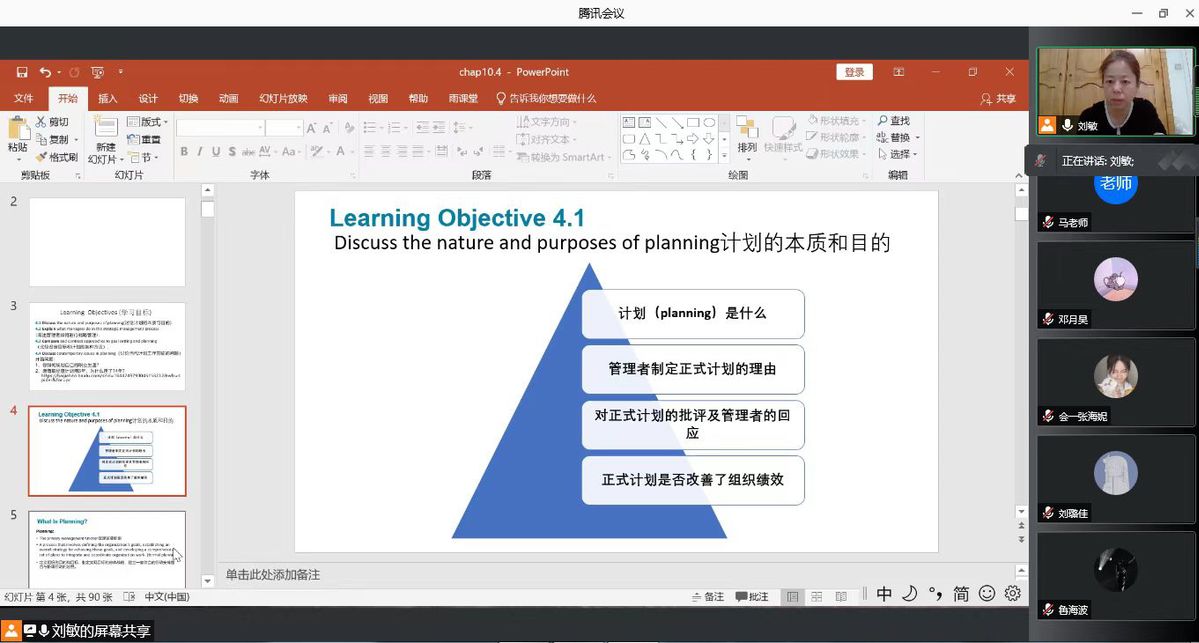Viewport: 1199px width, 643px height.
Task: Click the Reset (重置) slide button
Action: click(x=145, y=140)
